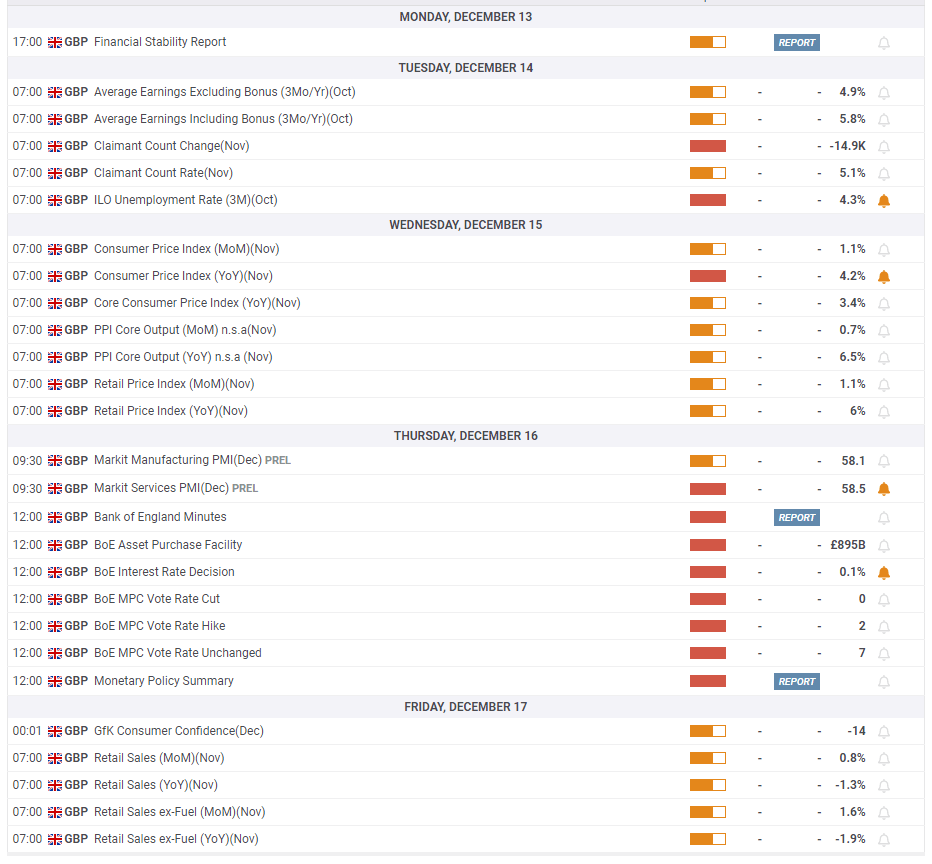The image size is (932, 864).
Task: Open REPORT for Bank of England Minutes
Action: coord(796,518)
